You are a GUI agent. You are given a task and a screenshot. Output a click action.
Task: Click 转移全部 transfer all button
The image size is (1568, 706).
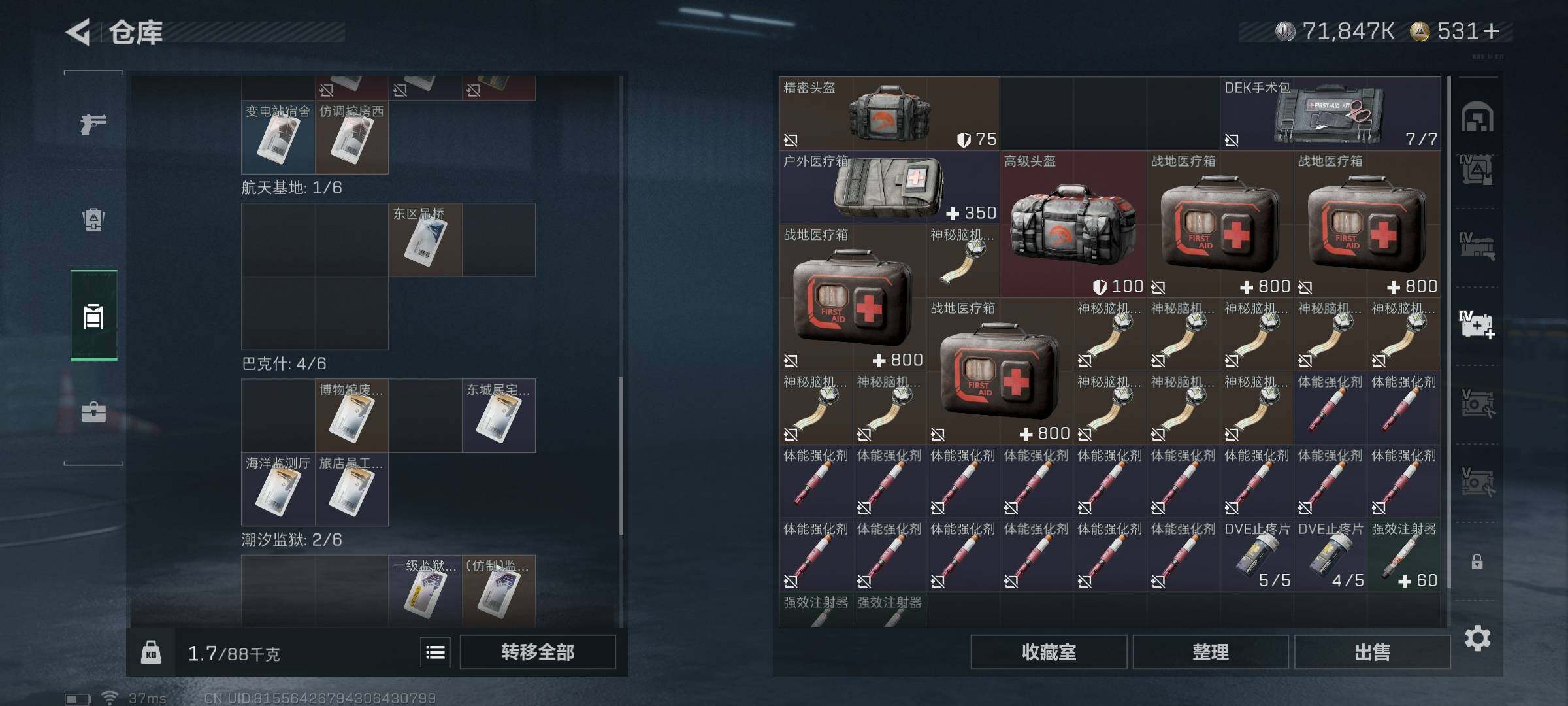click(538, 652)
